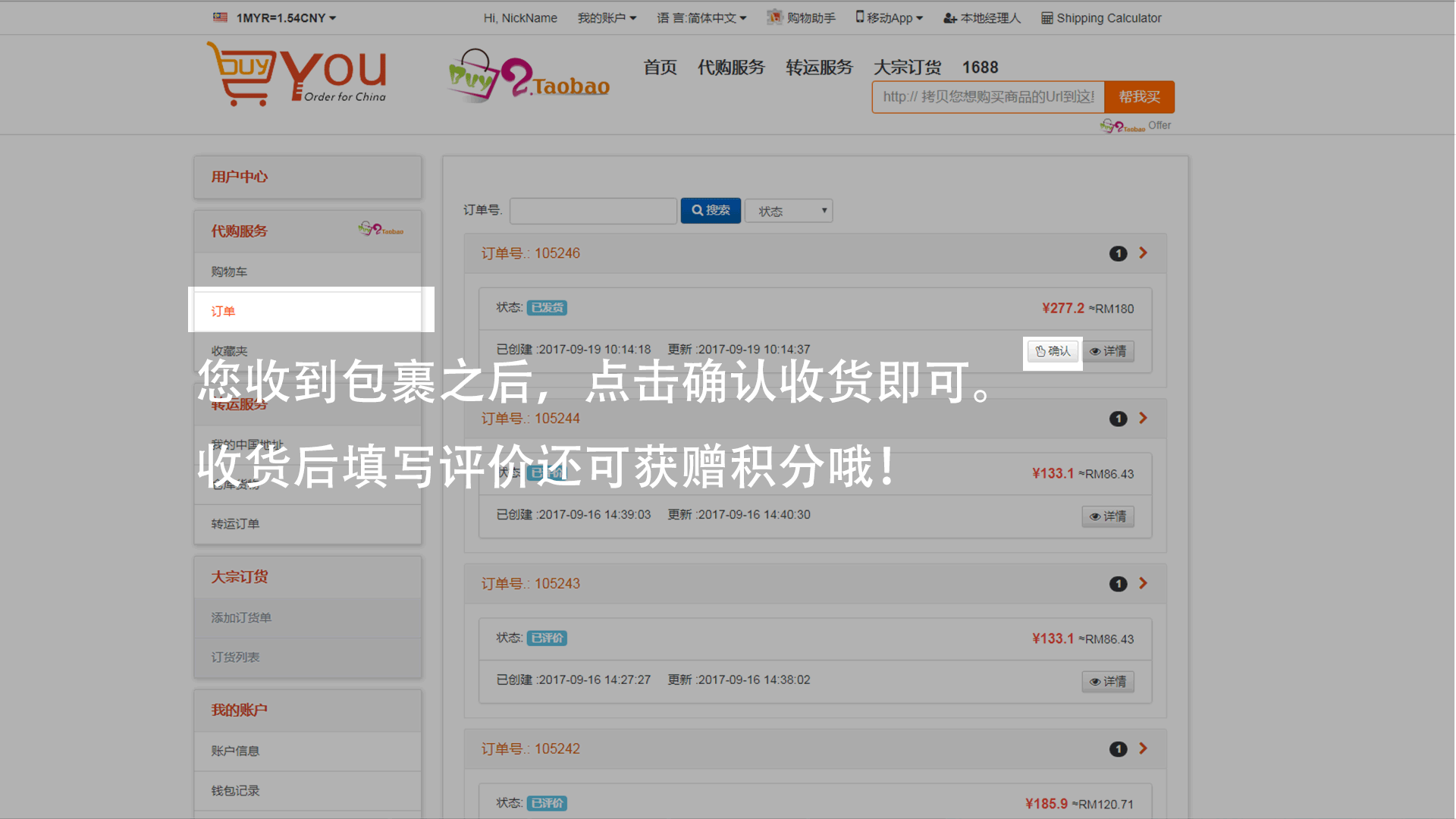The width and height of the screenshot is (1456, 819).
Task: Click the product URL input field
Action: point(988,97)
